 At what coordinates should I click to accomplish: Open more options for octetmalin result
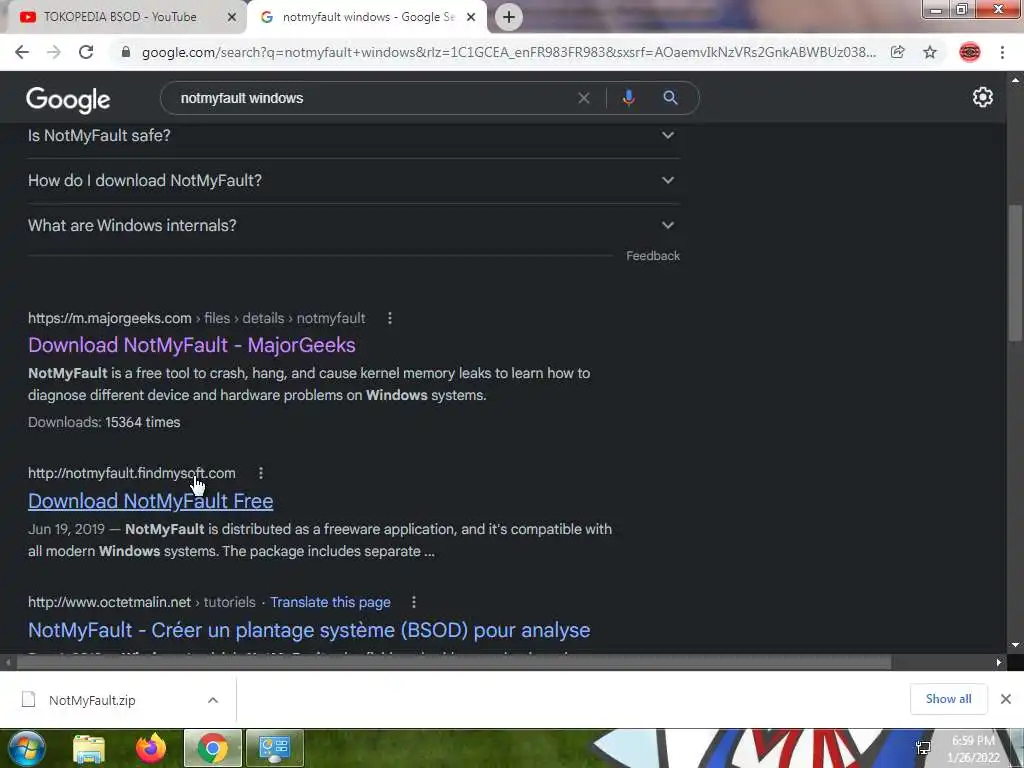click(x=413, y=602)
